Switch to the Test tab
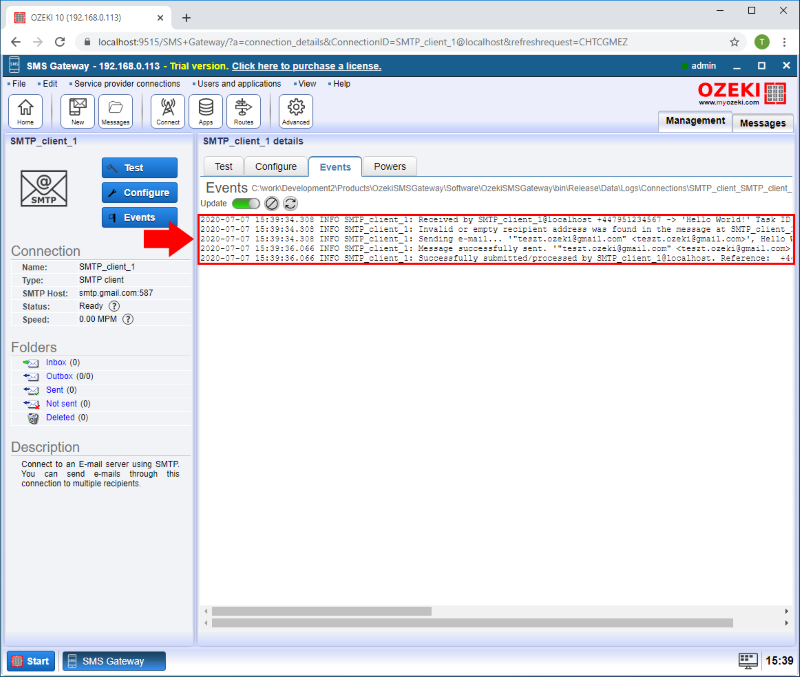 coord(223,167)
